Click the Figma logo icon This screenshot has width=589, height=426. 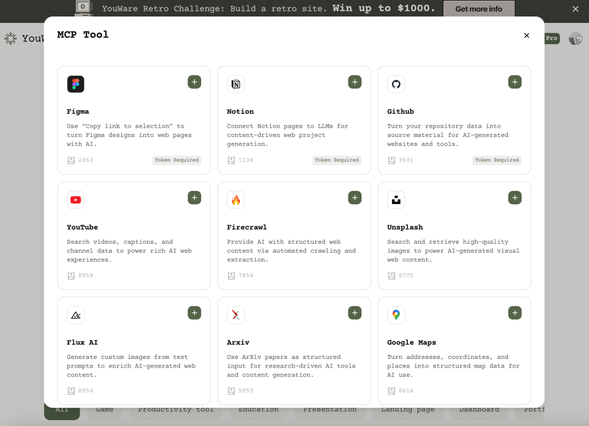click(x=76, y=84)
